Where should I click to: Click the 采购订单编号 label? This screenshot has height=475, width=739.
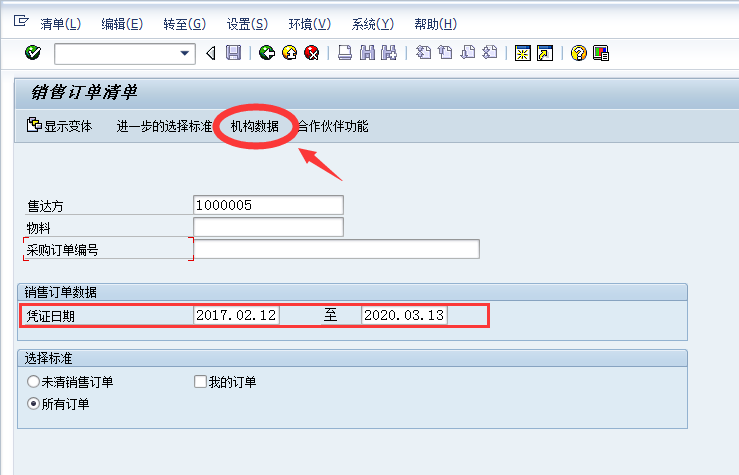pyautogui.click(x=62, y=250)
